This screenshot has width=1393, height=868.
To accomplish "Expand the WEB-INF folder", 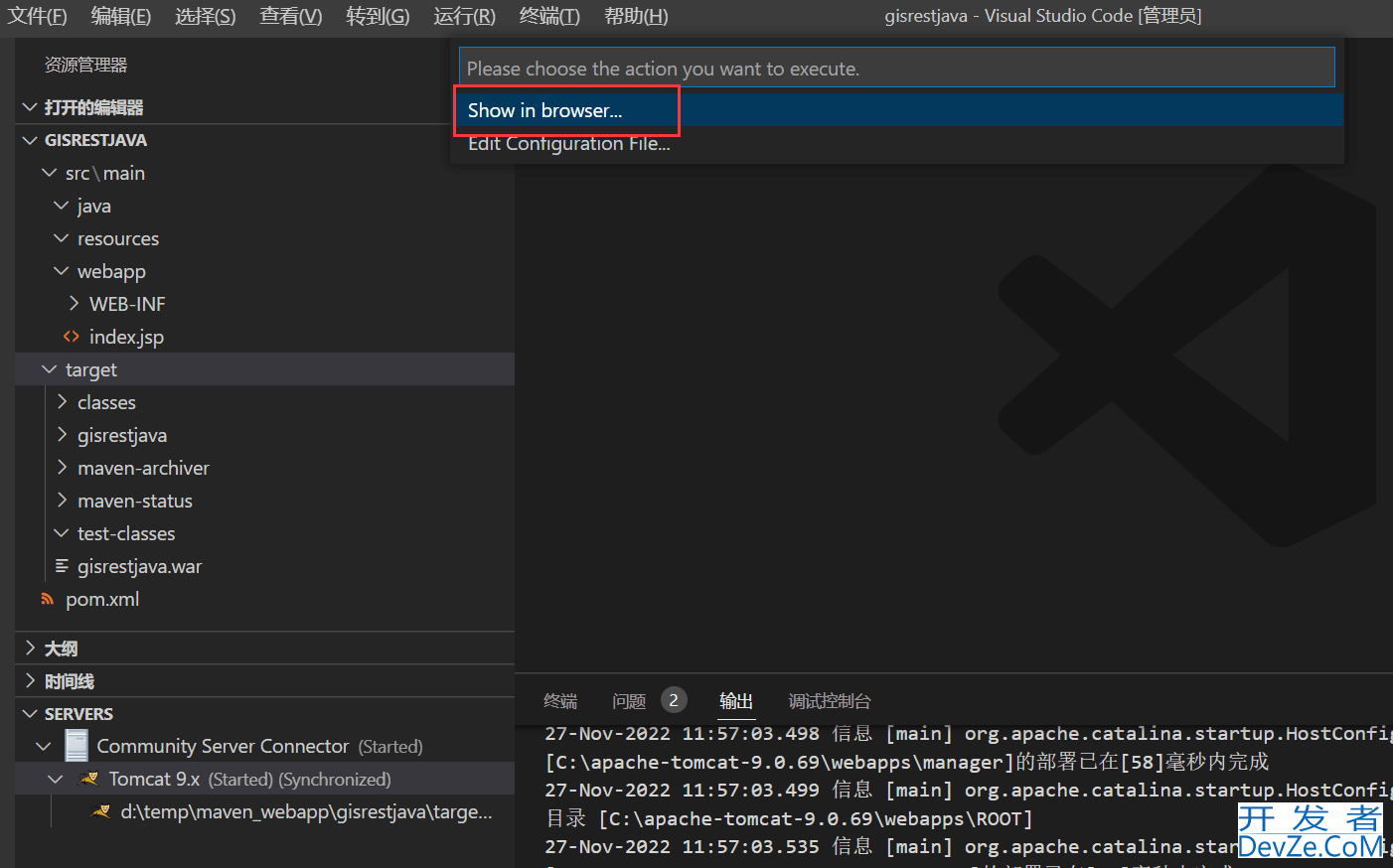I will (74, 304).
